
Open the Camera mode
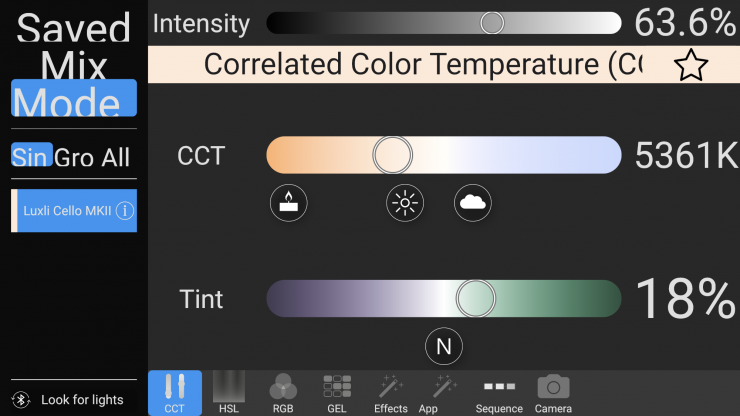(x=553, y=393)
